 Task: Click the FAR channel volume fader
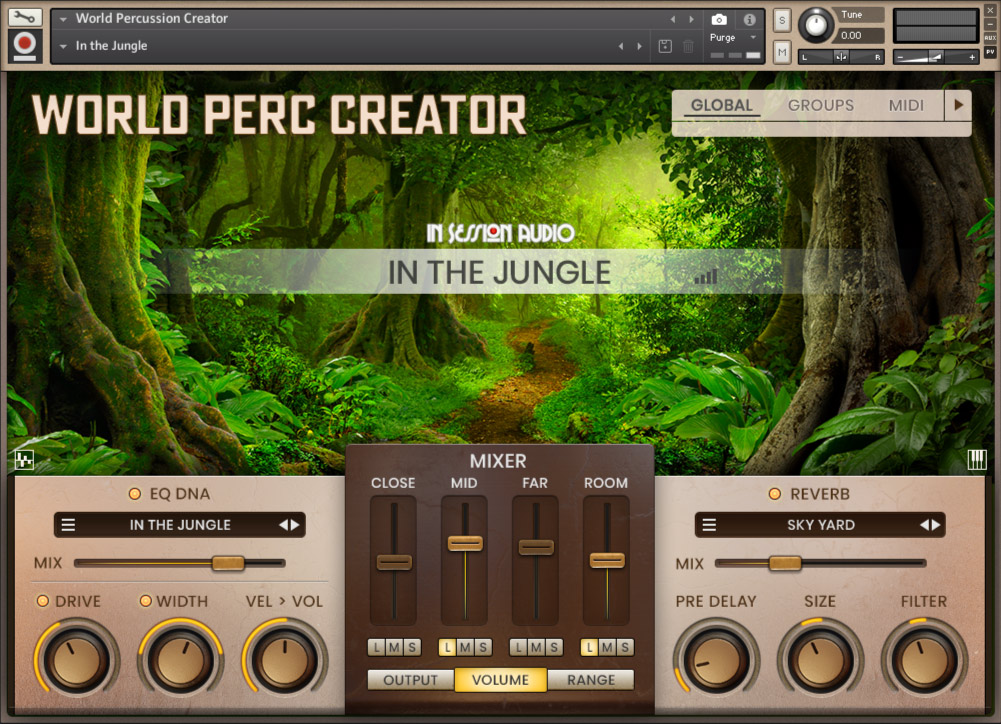click(x=536, y=547)
